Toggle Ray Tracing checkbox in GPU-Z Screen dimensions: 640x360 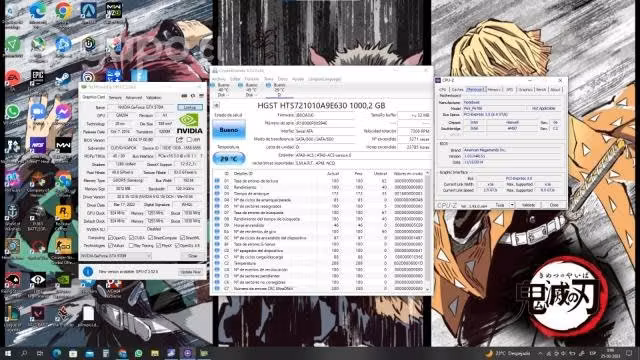(131, 246)
